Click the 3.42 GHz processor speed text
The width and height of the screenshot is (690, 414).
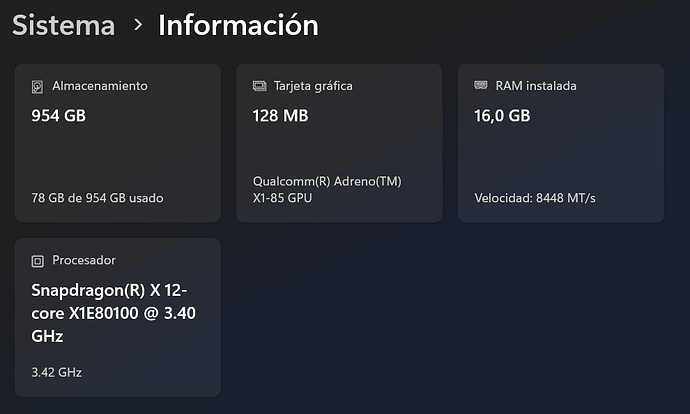57,373
